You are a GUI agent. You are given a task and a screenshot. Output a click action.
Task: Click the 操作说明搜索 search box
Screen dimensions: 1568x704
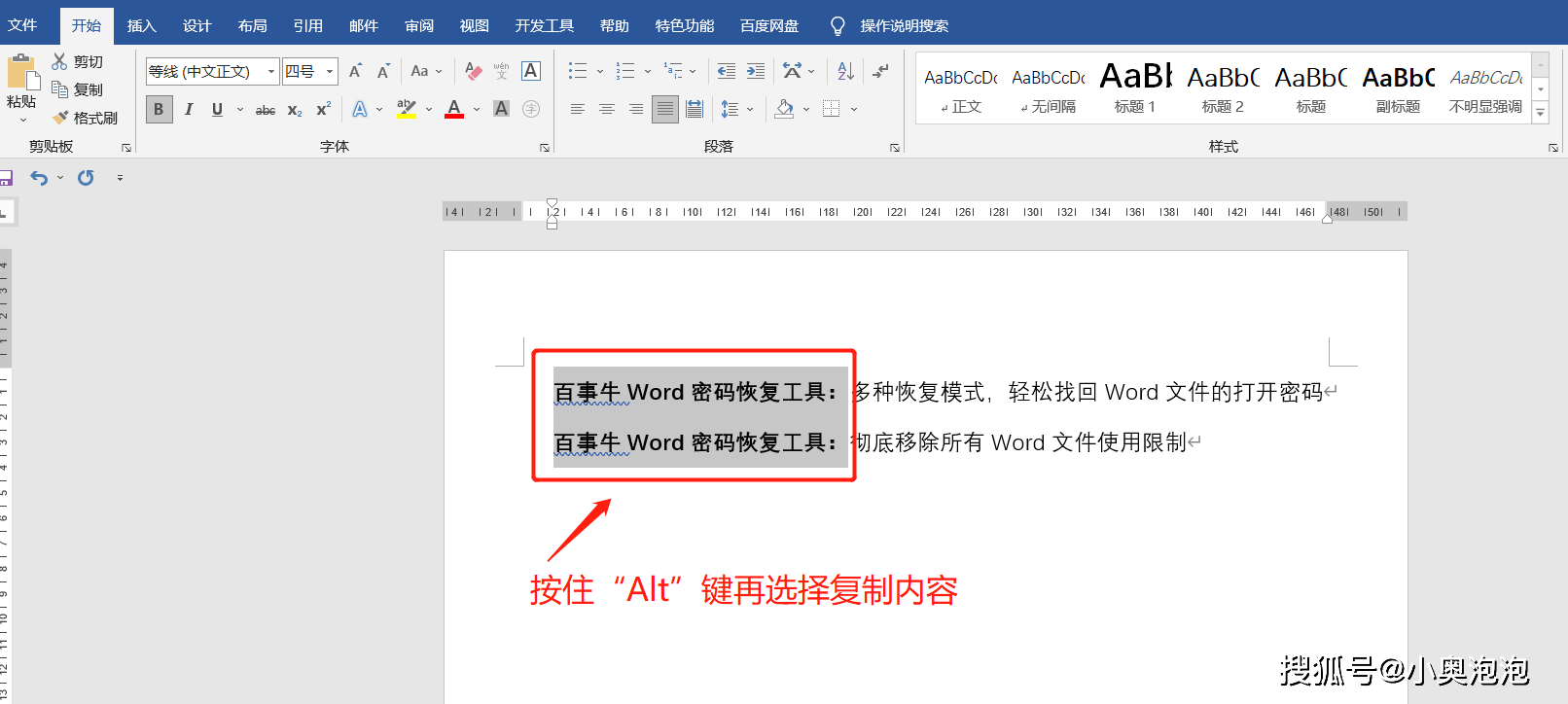point(905,26)
